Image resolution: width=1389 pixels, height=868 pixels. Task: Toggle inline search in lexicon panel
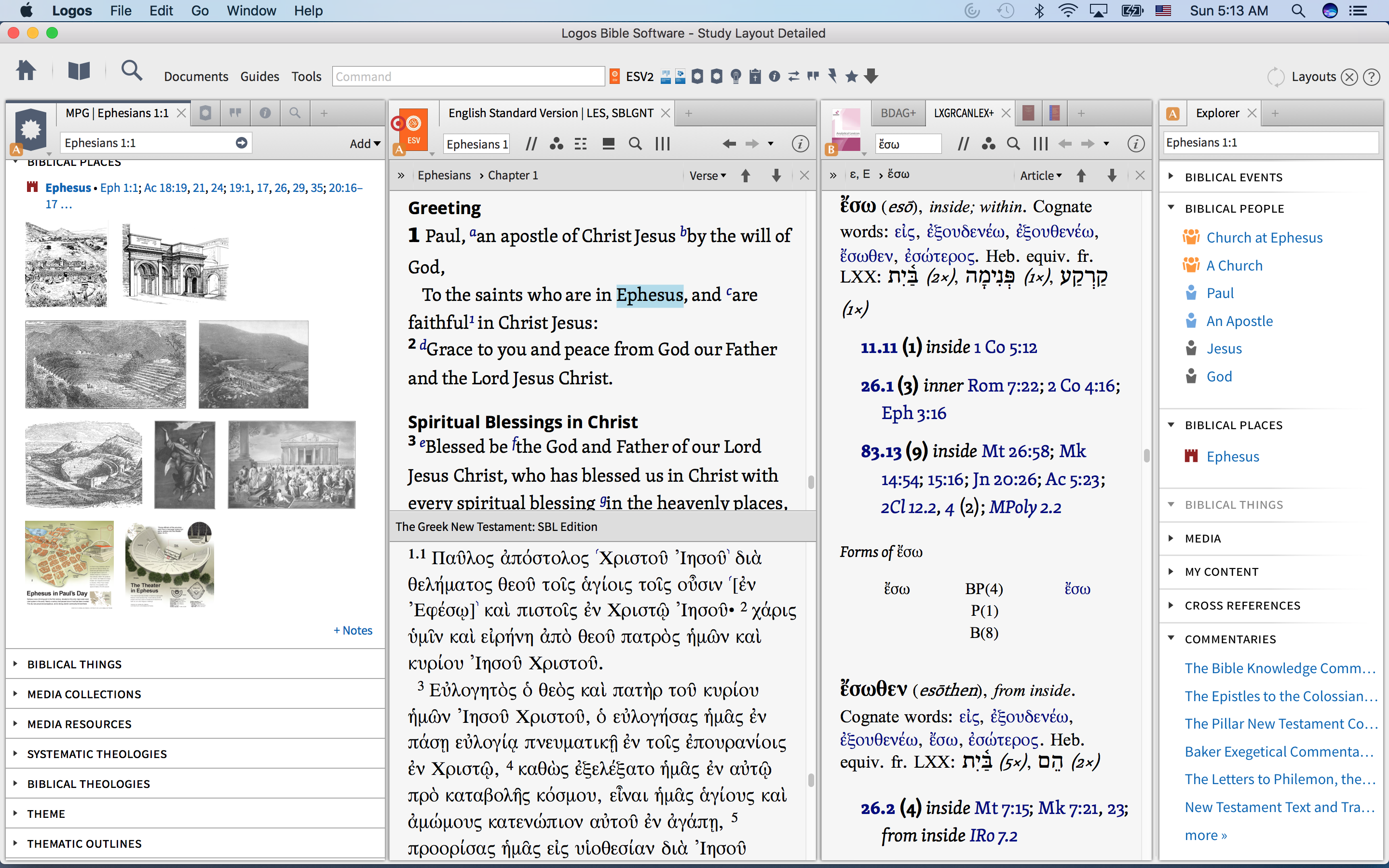[1014, 144]
